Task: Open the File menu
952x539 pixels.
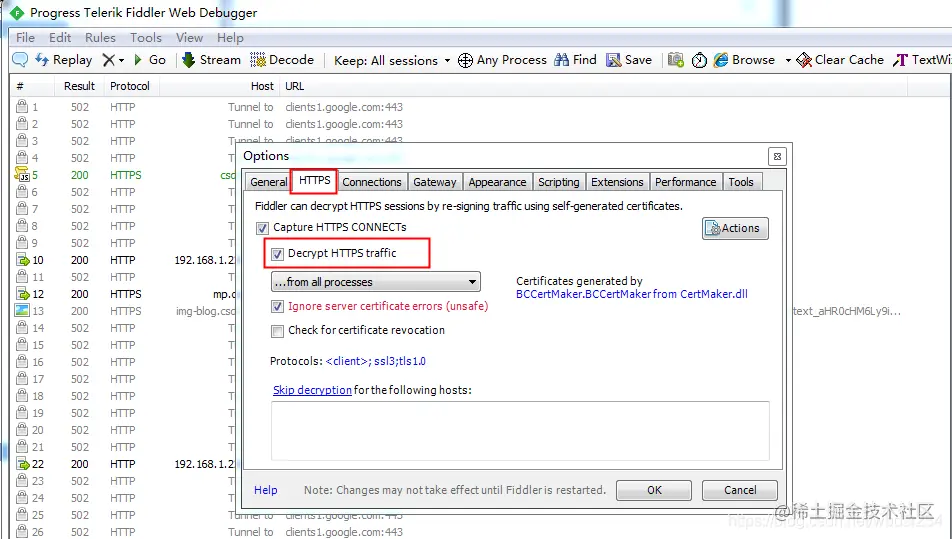Action: tap(25, 38)
